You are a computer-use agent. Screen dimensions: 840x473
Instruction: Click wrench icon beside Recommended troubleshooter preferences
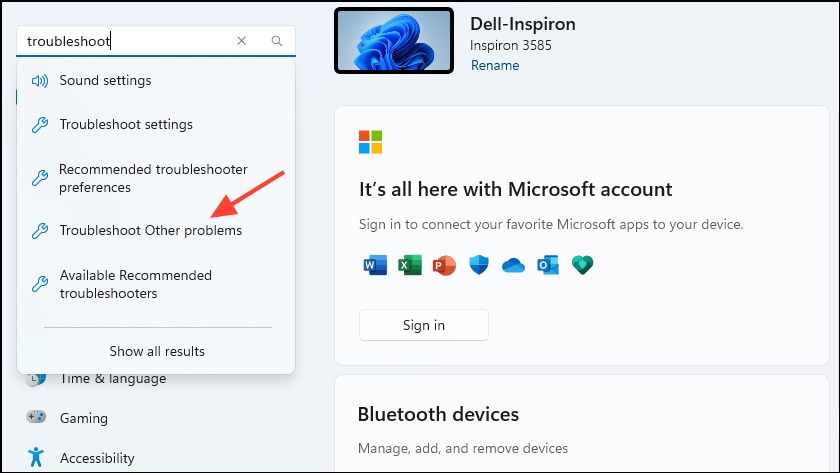click(x=40, y=177)
